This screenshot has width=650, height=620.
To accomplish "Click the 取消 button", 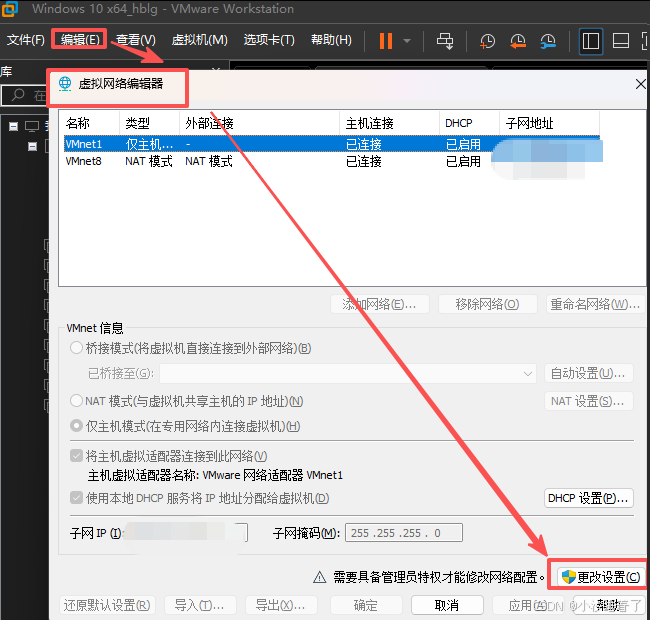I will pos(447,605).
